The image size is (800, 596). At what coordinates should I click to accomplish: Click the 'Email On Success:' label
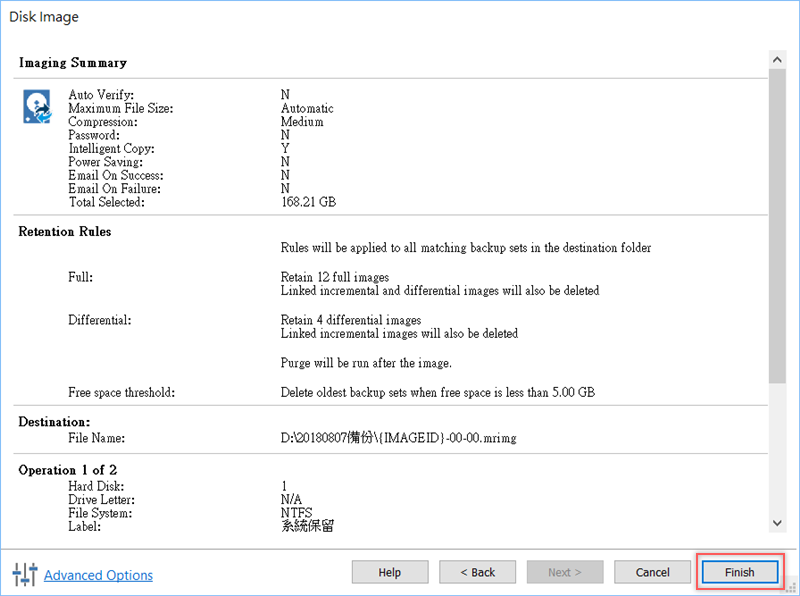(116, 175)
